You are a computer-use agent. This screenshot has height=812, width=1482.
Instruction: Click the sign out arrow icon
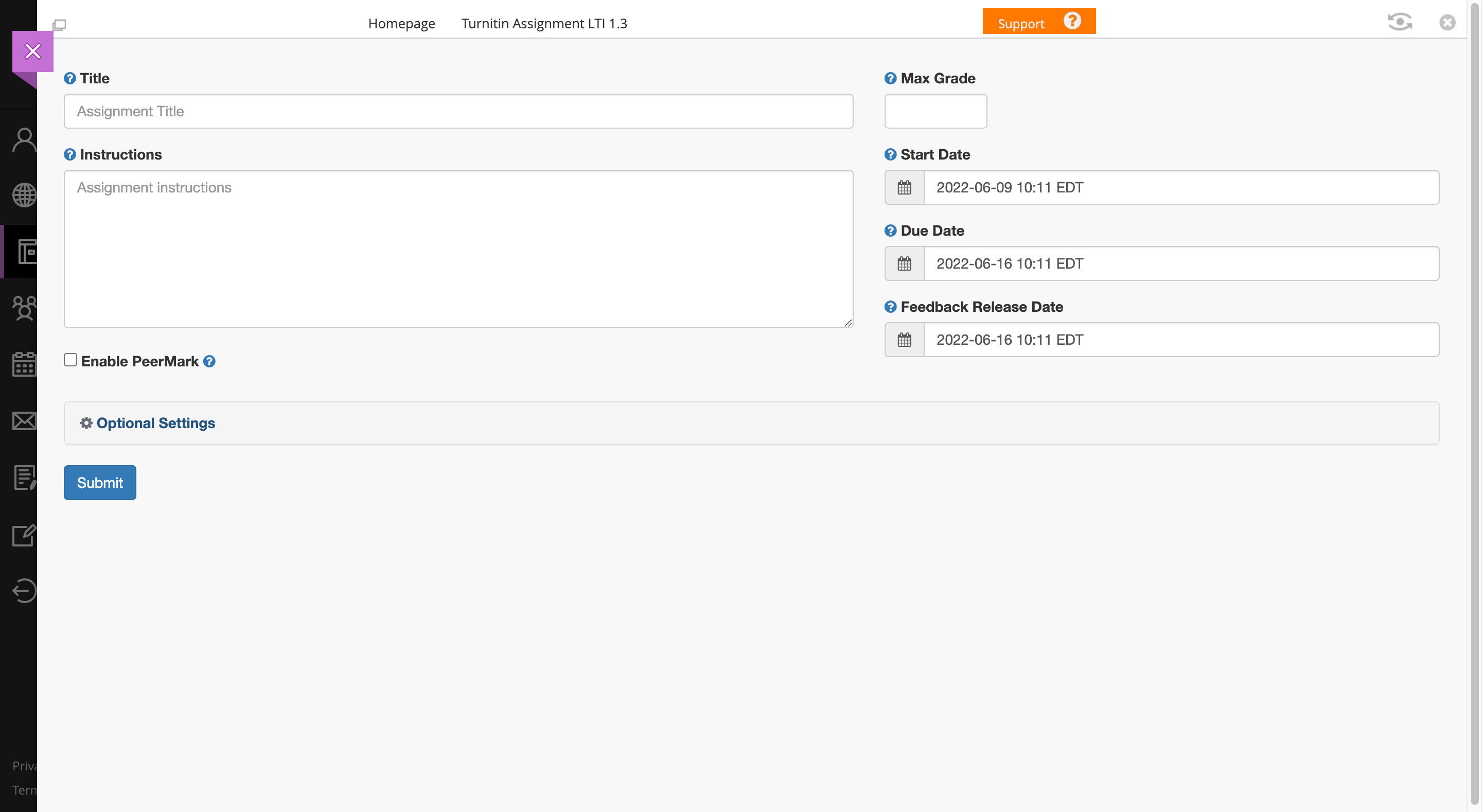pyautogui.click(x=24, y=591)
